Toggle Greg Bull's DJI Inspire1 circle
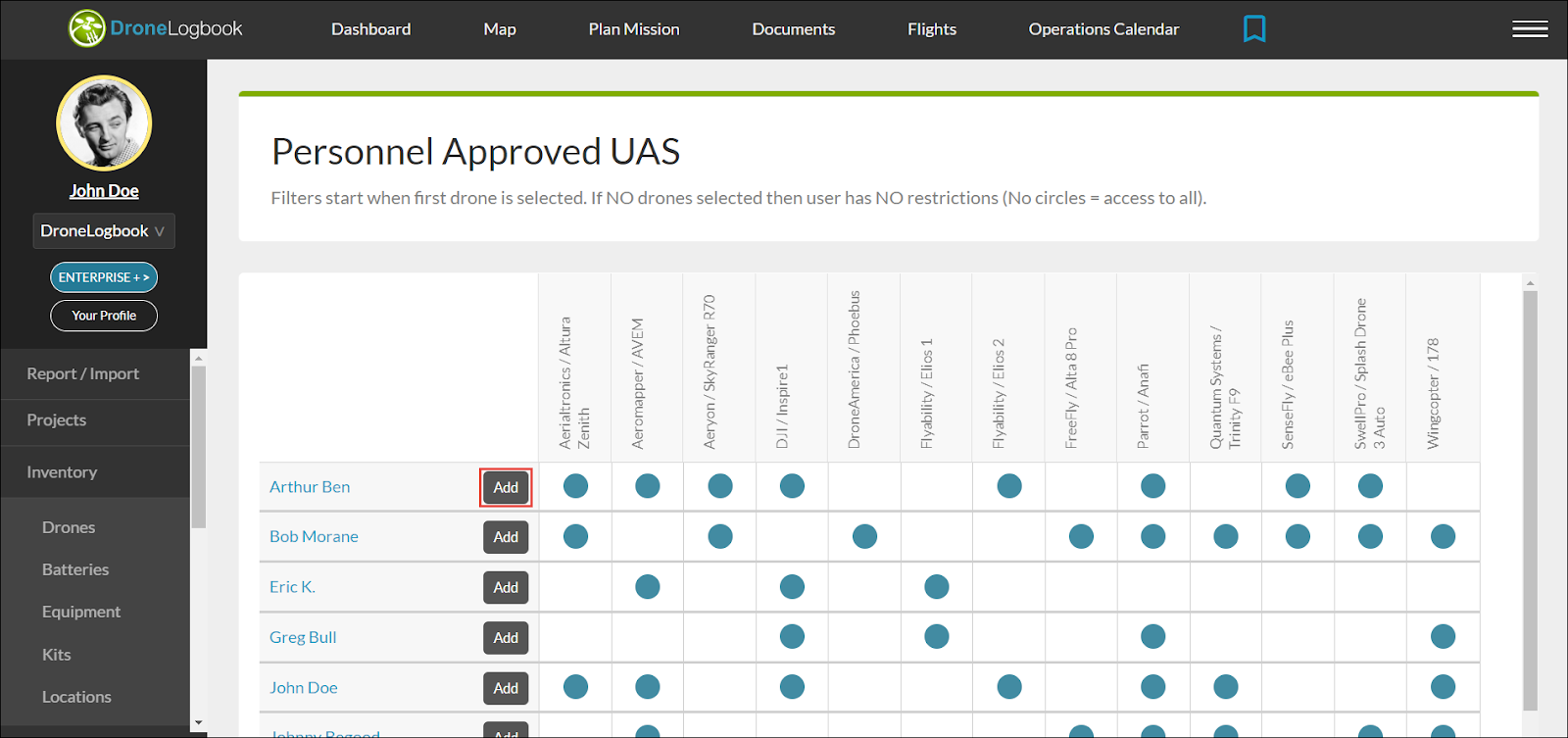This screenshot has width=1568, height=738. [792, 637]
